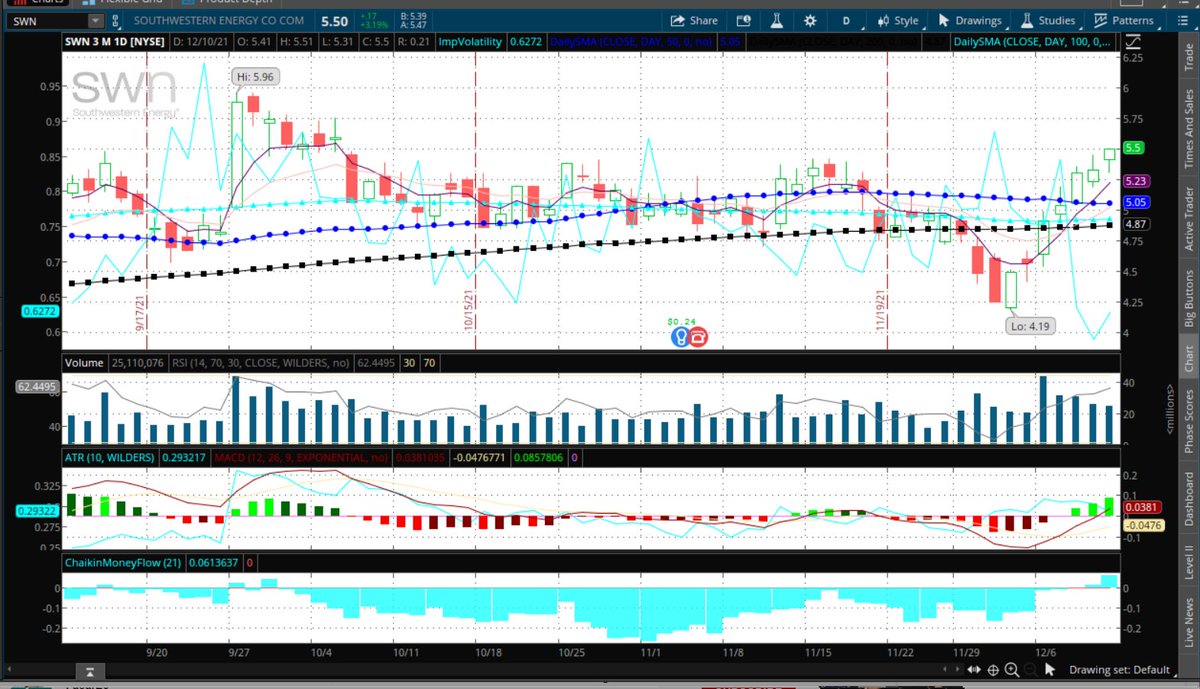
Task: Click the green 5.5 last price bubble
Action: pos(1133,147)
